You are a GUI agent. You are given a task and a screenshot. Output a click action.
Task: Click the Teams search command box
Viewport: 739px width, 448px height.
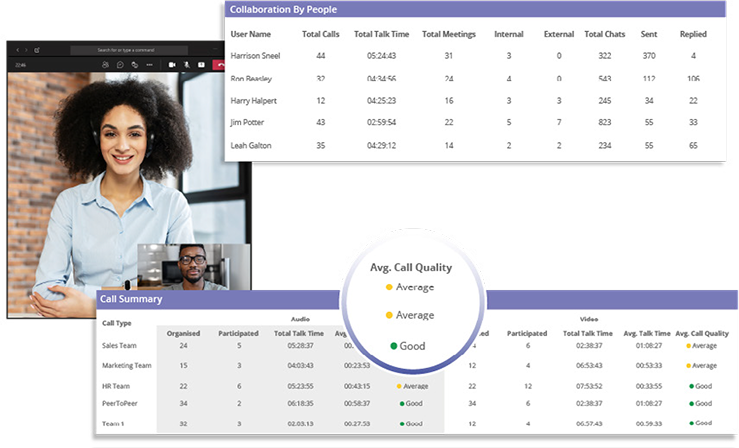[129, 50]
